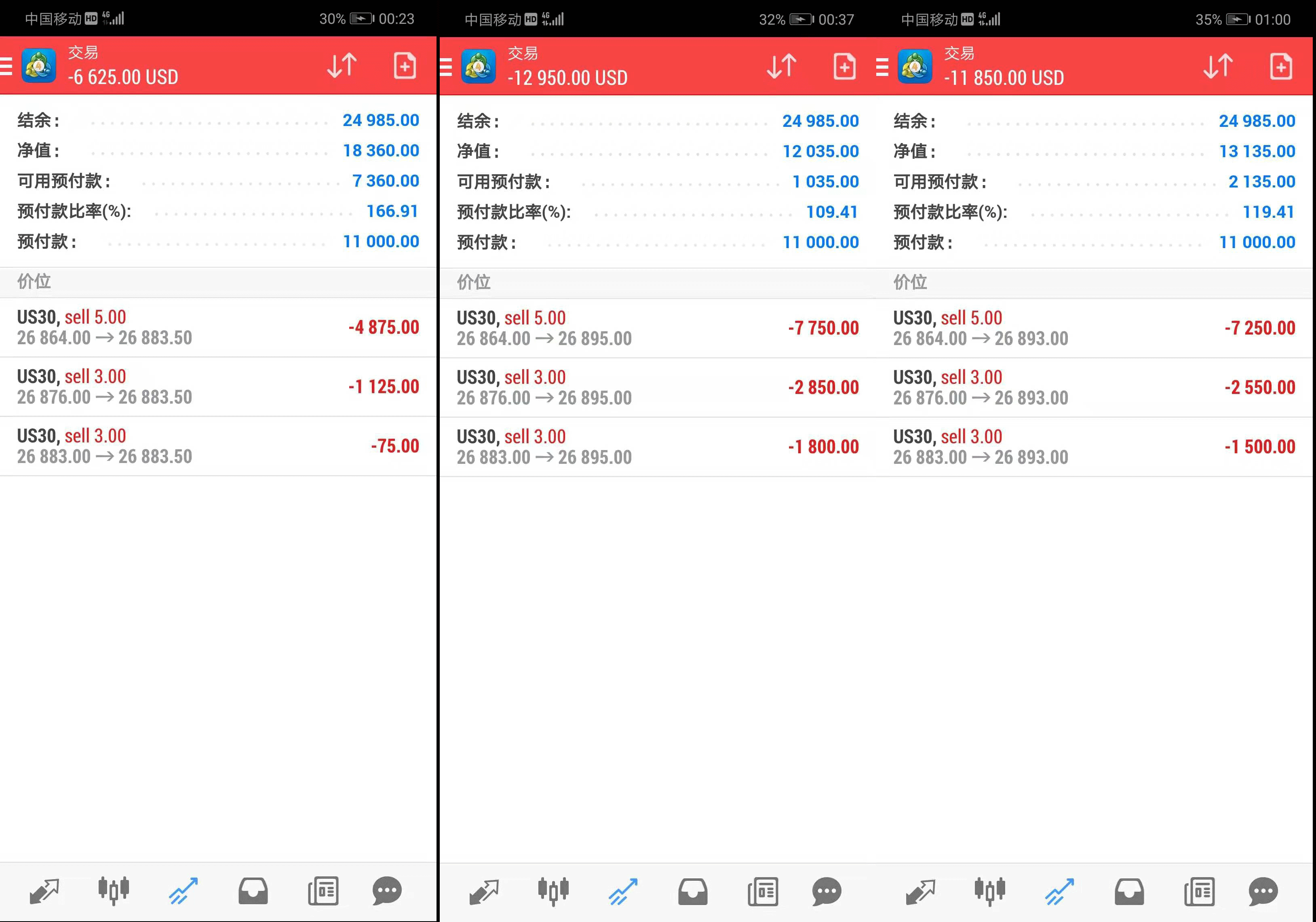Open candlestick chart tab in leftmost bottom bar

click(x=114, y=891)
